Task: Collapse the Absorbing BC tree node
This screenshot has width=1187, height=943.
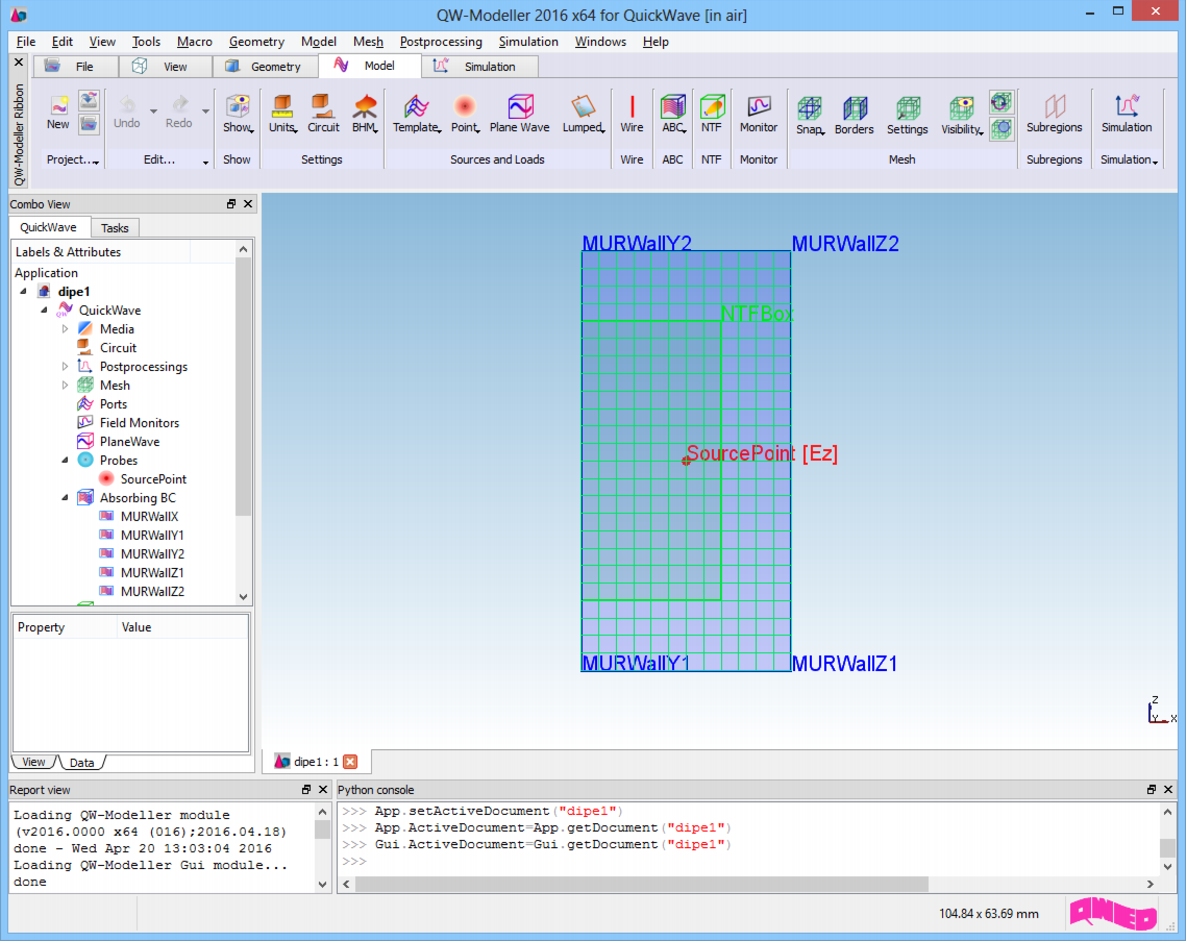Action: (x=65, y=498)
